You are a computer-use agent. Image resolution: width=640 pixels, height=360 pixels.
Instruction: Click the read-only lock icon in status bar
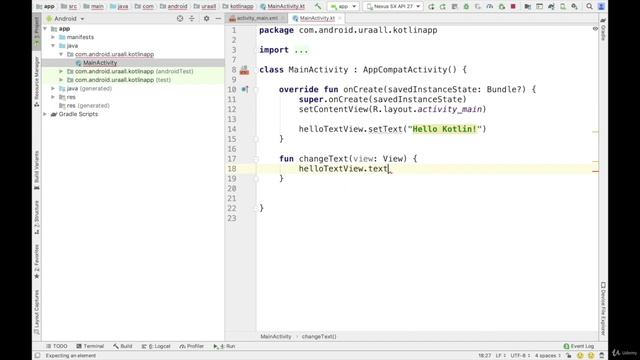tap(569, 356)
